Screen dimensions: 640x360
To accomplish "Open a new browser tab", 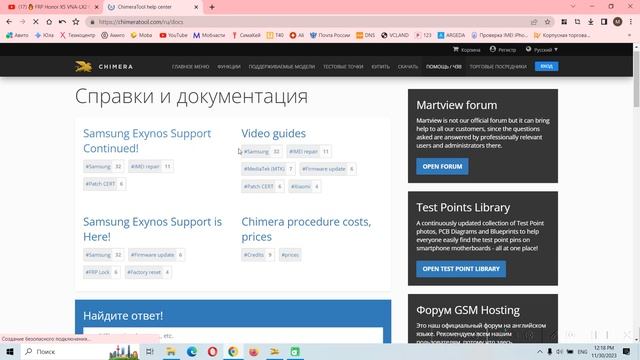I will tap(212, 7).
